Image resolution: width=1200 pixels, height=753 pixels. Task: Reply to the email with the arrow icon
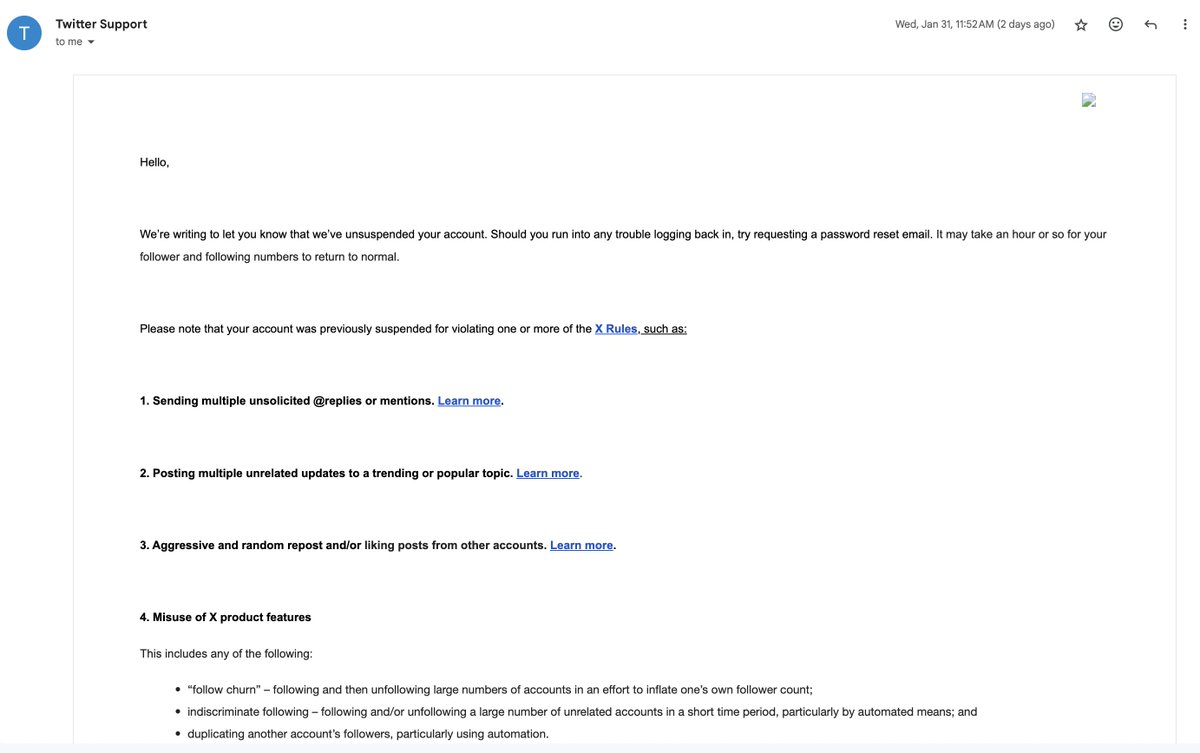(x=1151, y=25)
